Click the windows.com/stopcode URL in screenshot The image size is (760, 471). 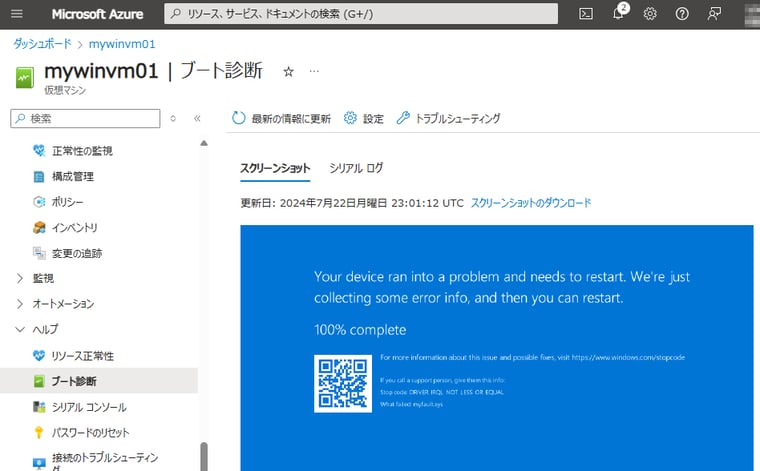click(628, 357)
